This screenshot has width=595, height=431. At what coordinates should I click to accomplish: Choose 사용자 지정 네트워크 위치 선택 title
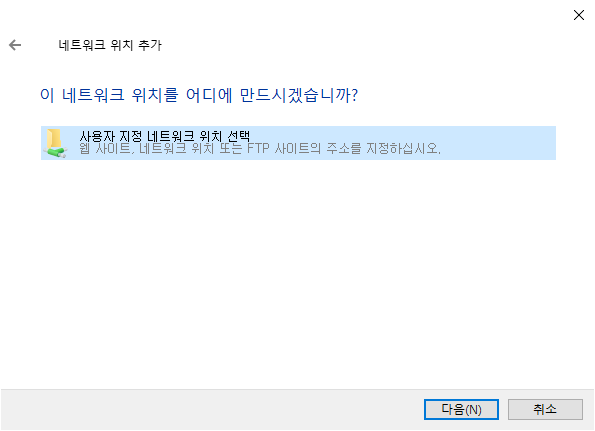click(165, 136)
